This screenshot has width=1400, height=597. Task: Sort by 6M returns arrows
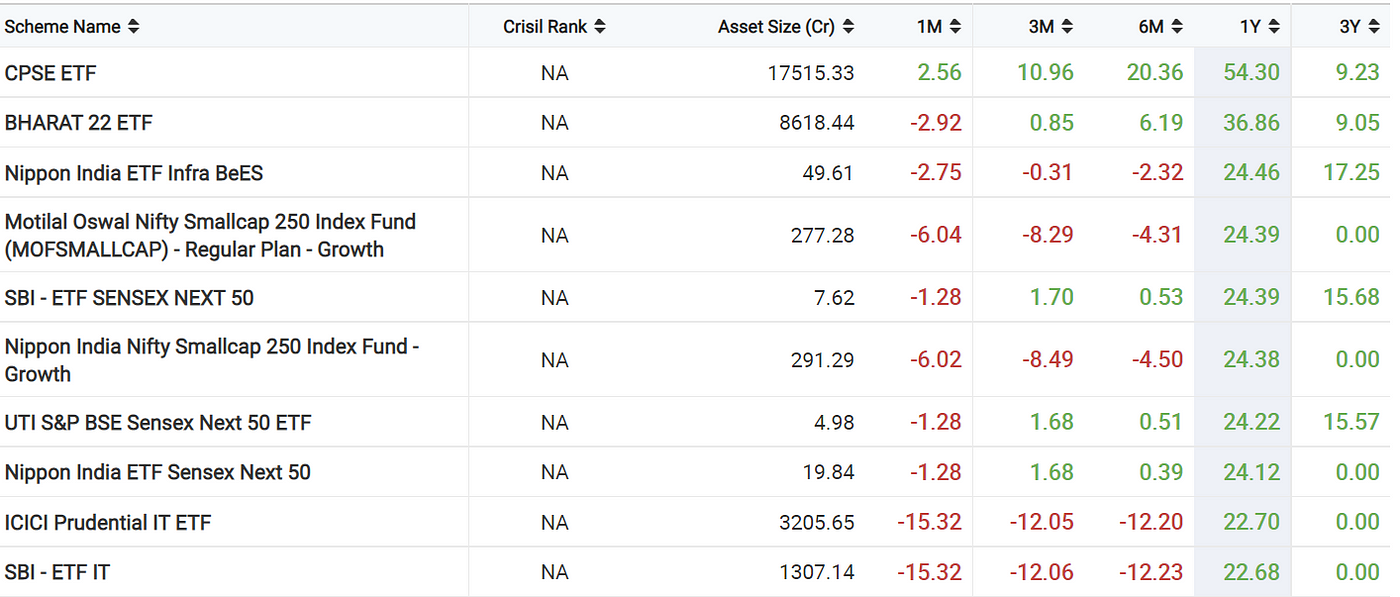(x=1176, y=27)
